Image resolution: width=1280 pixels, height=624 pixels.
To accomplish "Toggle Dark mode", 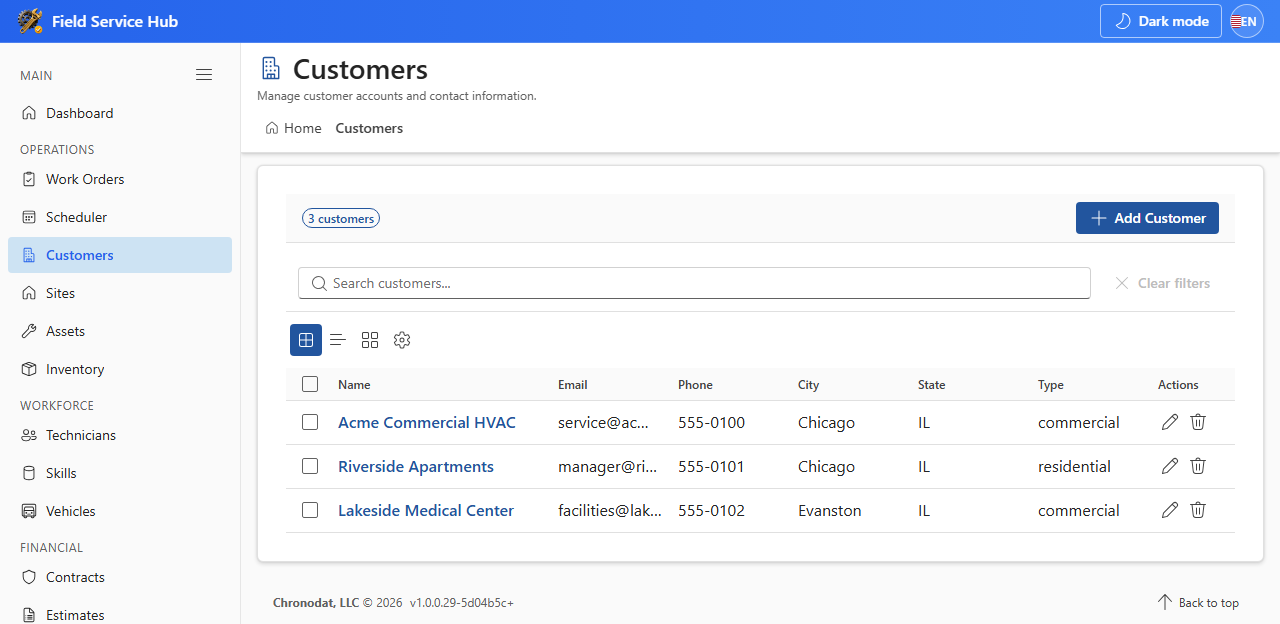I will pyautogui.click(x=1161, y=21).
